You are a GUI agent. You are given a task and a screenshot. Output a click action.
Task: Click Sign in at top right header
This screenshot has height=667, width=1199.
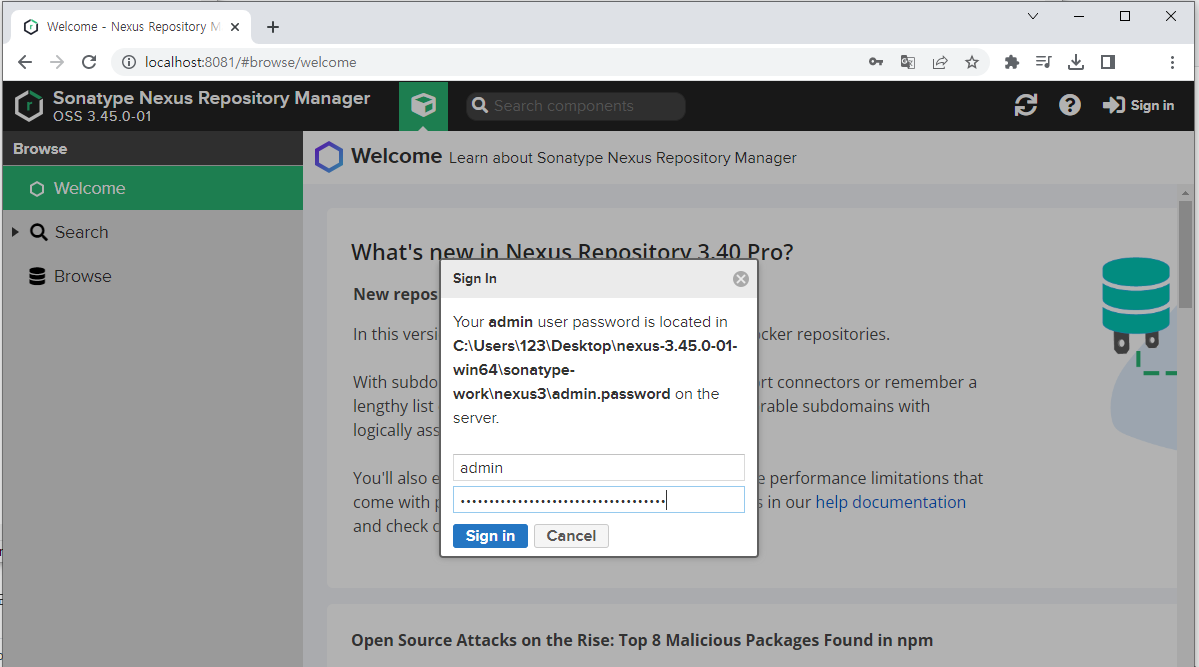(x=1138, y=105)
